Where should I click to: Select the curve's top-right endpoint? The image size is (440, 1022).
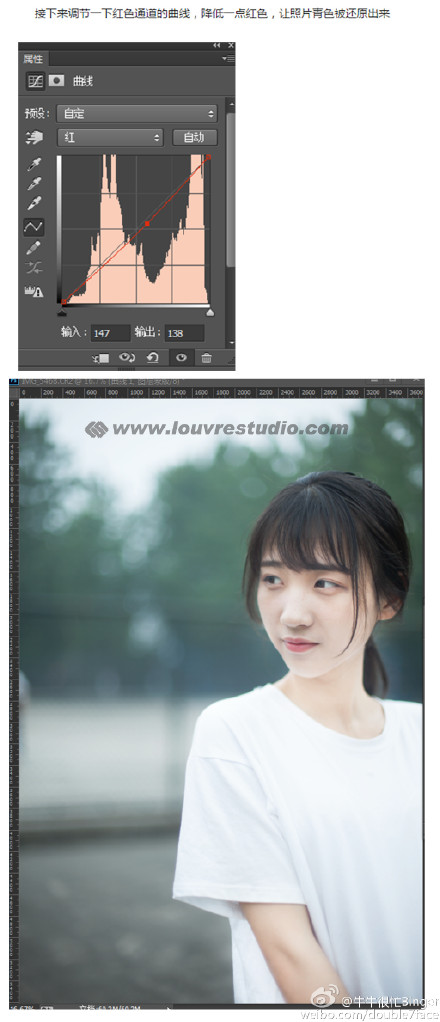pos(209,156)
